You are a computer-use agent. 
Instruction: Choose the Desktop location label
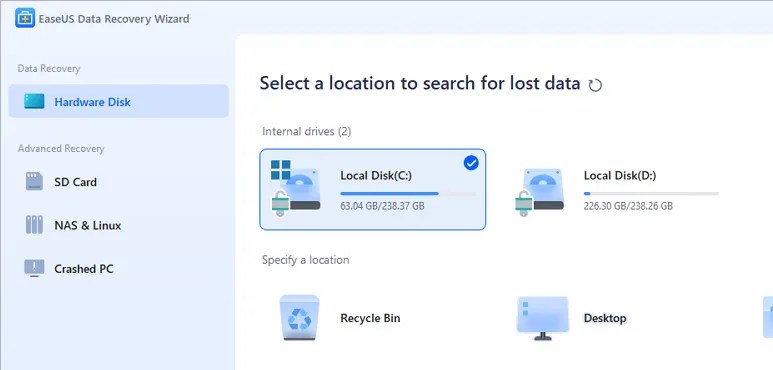pos(604,318)
